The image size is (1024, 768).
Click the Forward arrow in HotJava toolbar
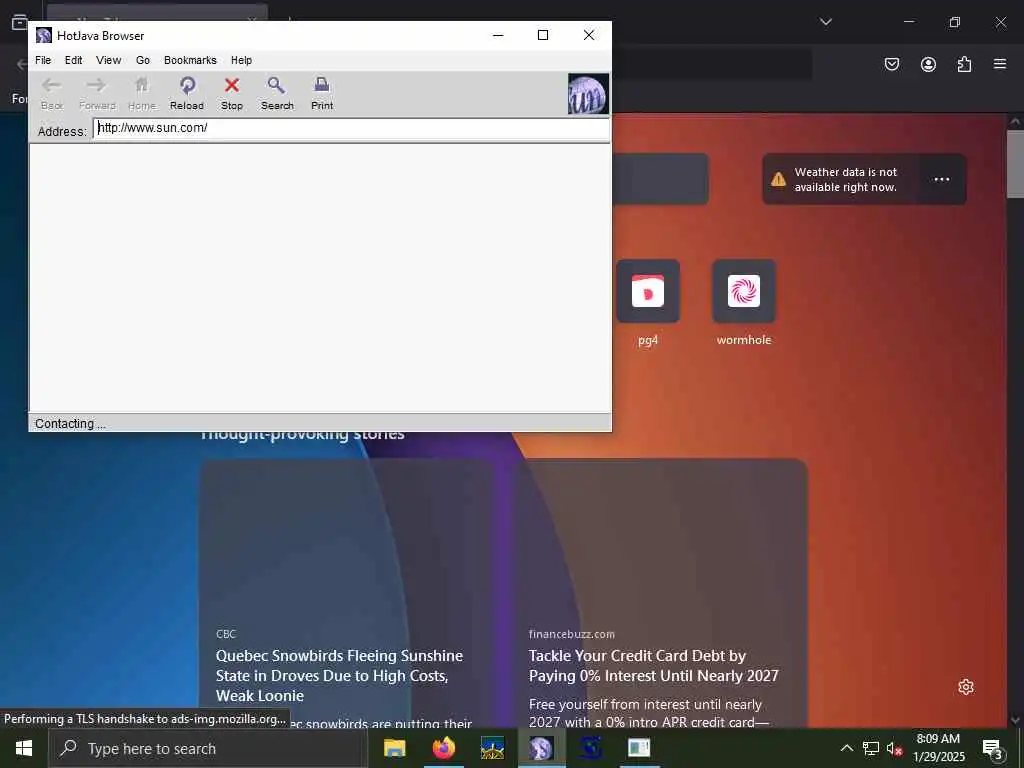coord(97,93)
